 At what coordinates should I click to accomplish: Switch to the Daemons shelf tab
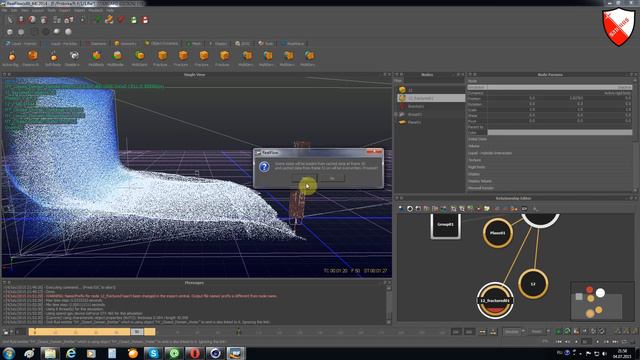click(x=96, y=43)
